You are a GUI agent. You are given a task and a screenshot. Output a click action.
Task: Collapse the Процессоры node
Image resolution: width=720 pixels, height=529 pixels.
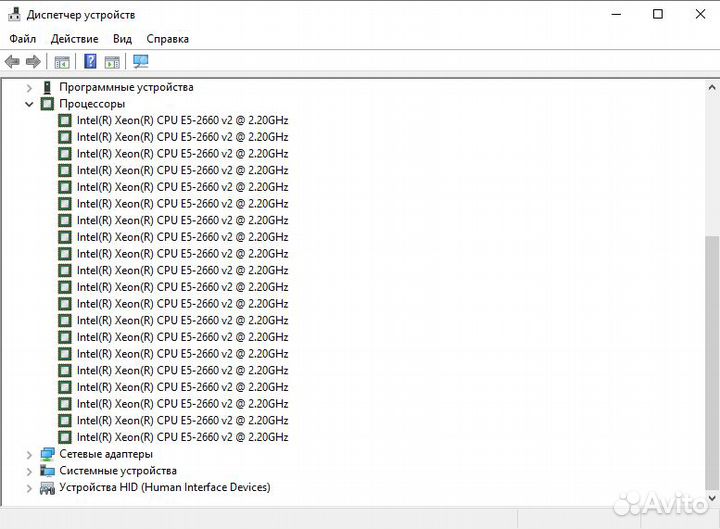(x=29, y=104)
